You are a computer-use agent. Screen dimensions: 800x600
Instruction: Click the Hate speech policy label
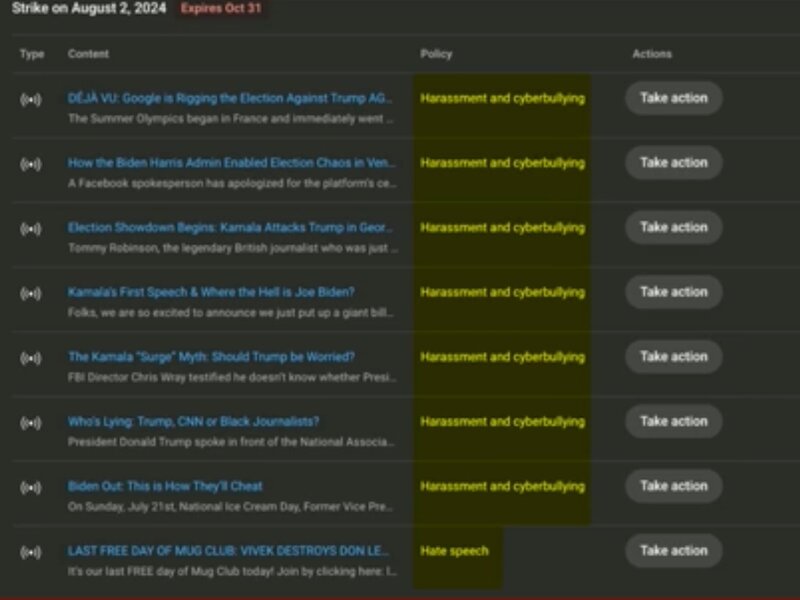click(454, 551)
